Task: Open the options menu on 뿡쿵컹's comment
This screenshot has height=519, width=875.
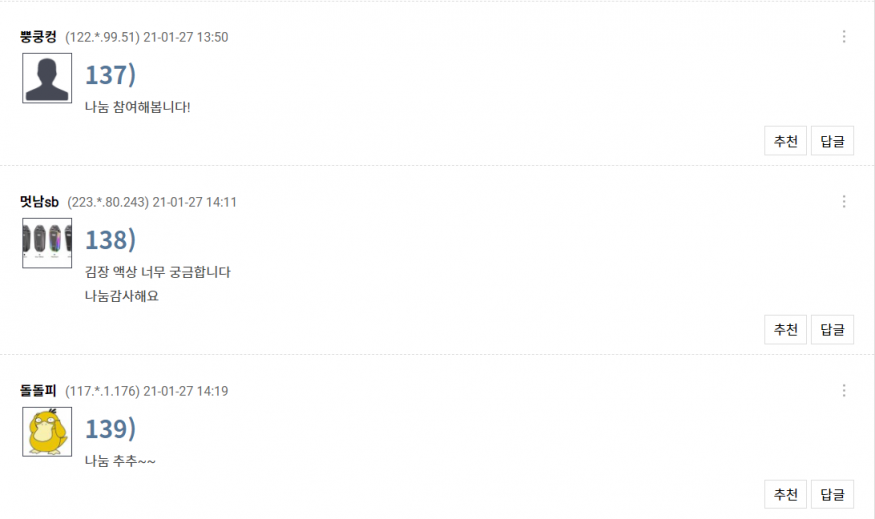Action: click(844, 37)
